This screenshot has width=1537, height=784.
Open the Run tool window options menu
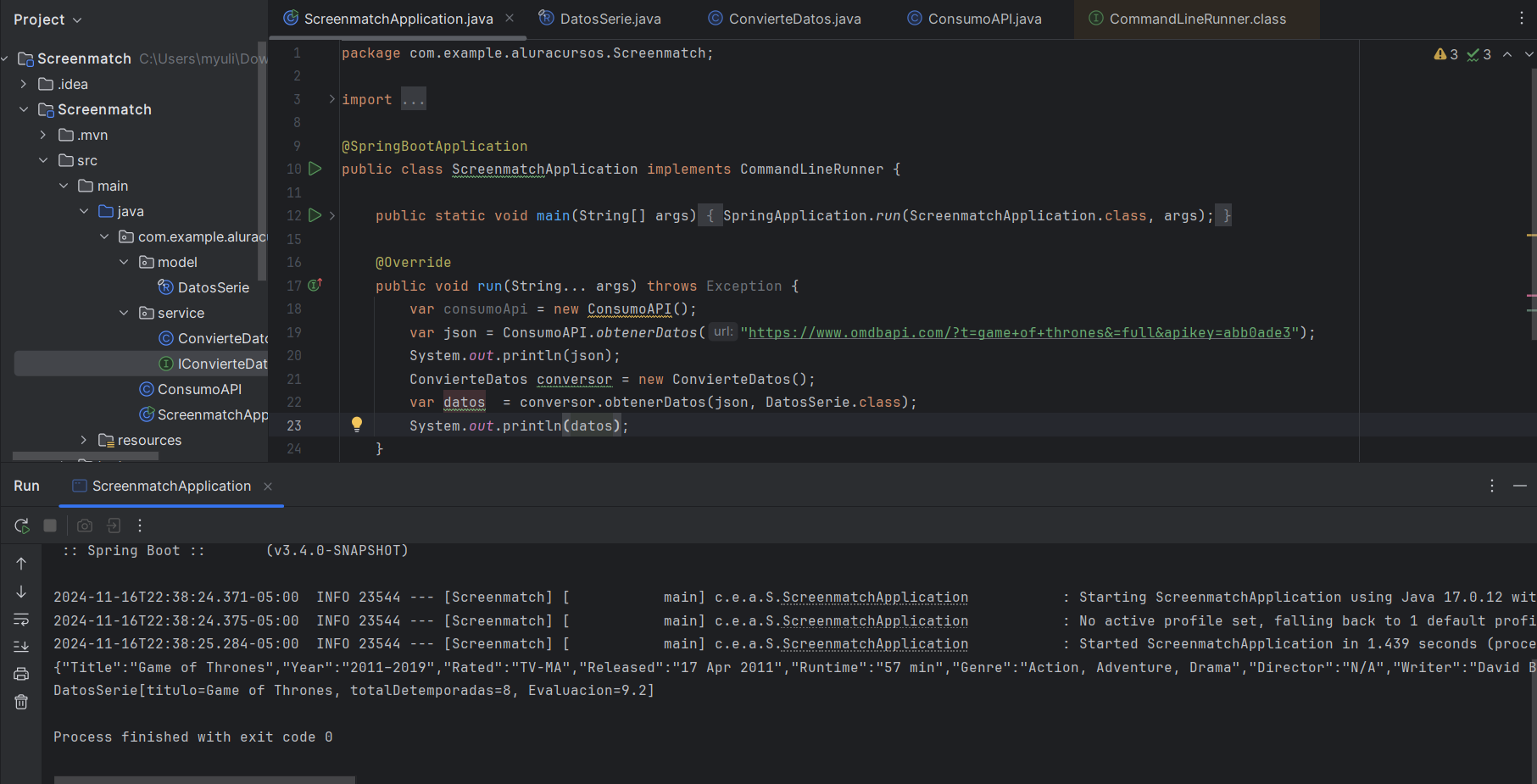(1492, 486)
